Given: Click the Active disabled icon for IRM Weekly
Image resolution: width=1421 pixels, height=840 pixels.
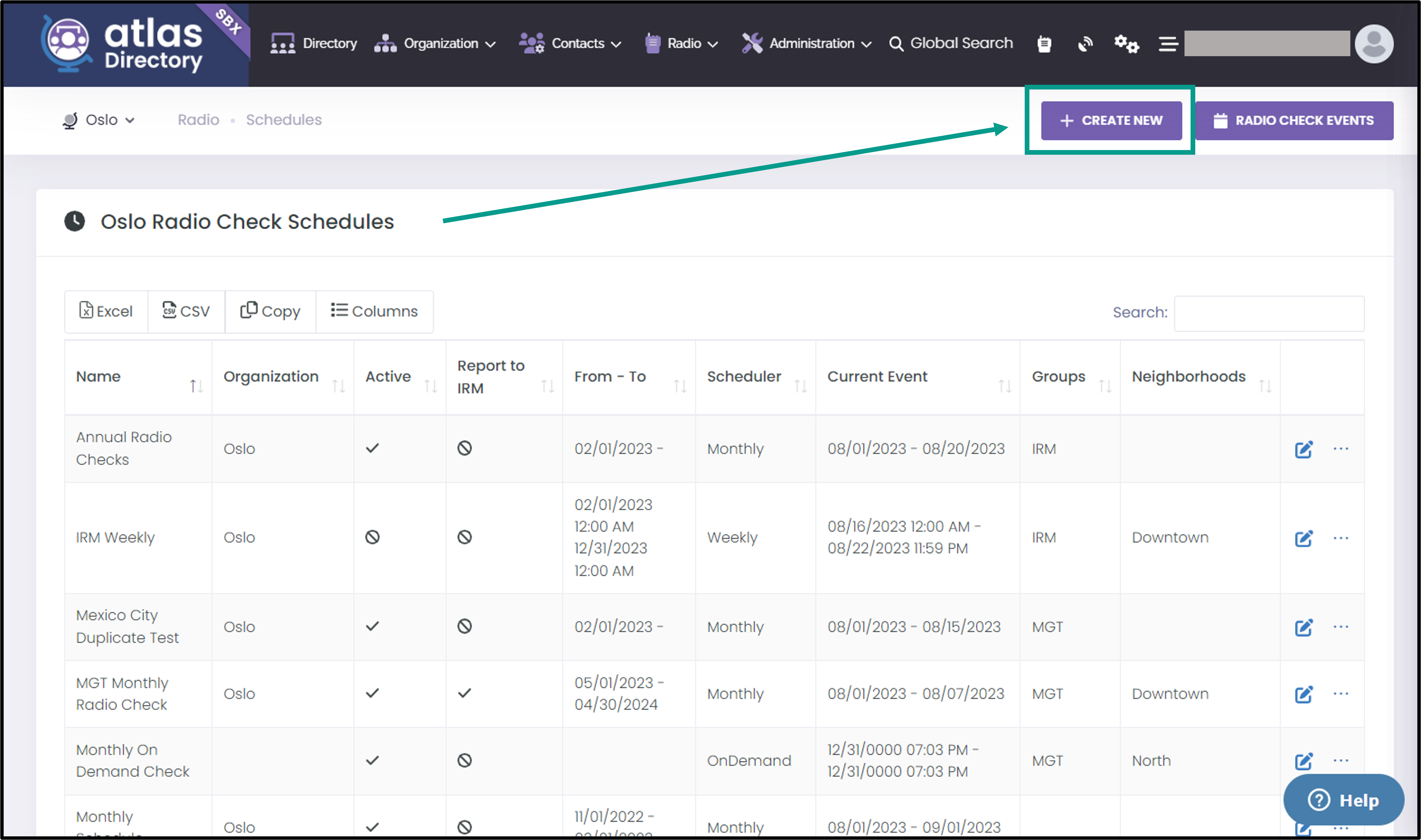Looking at the screenshot, I should pyautogui.click(x=372, y=537).
